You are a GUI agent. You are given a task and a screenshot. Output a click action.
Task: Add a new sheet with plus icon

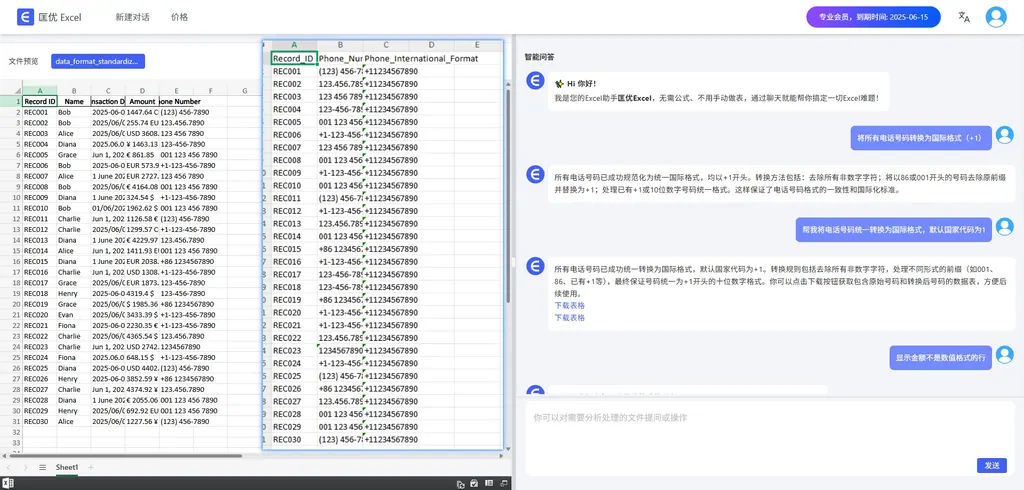(90, 467)
